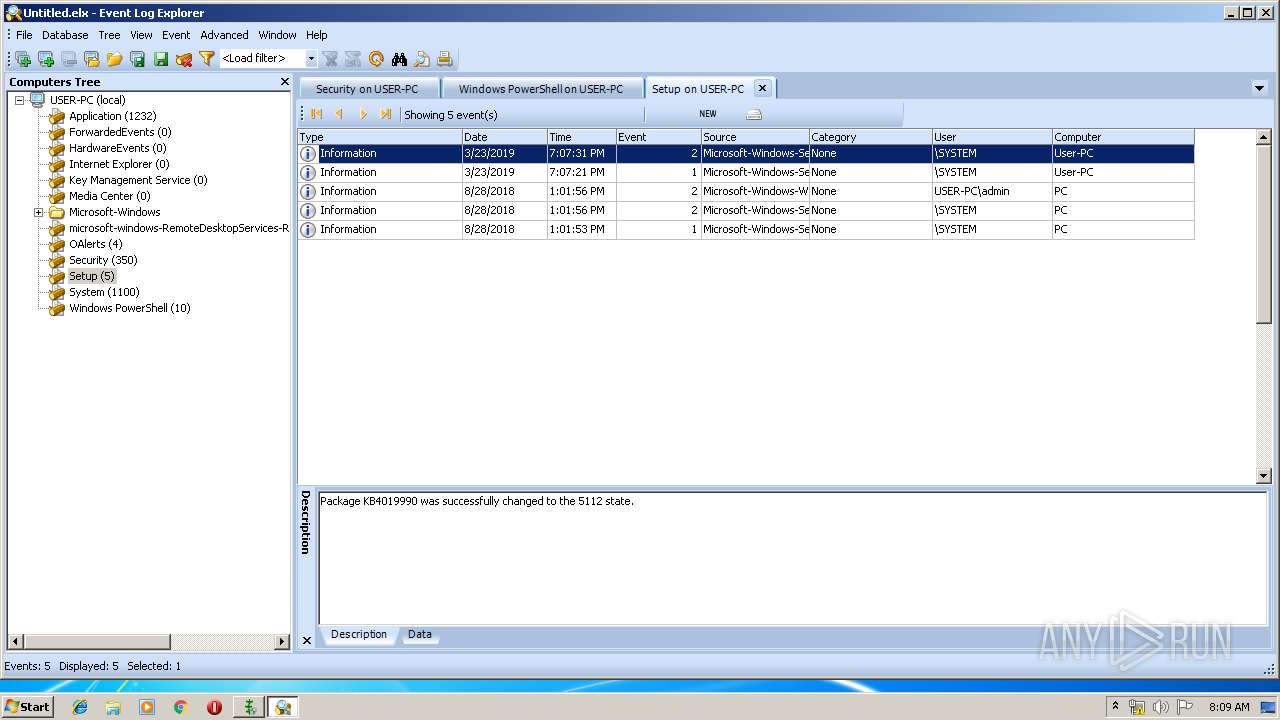Click the Find binoculars toolbar icon

tap(399, 59)
